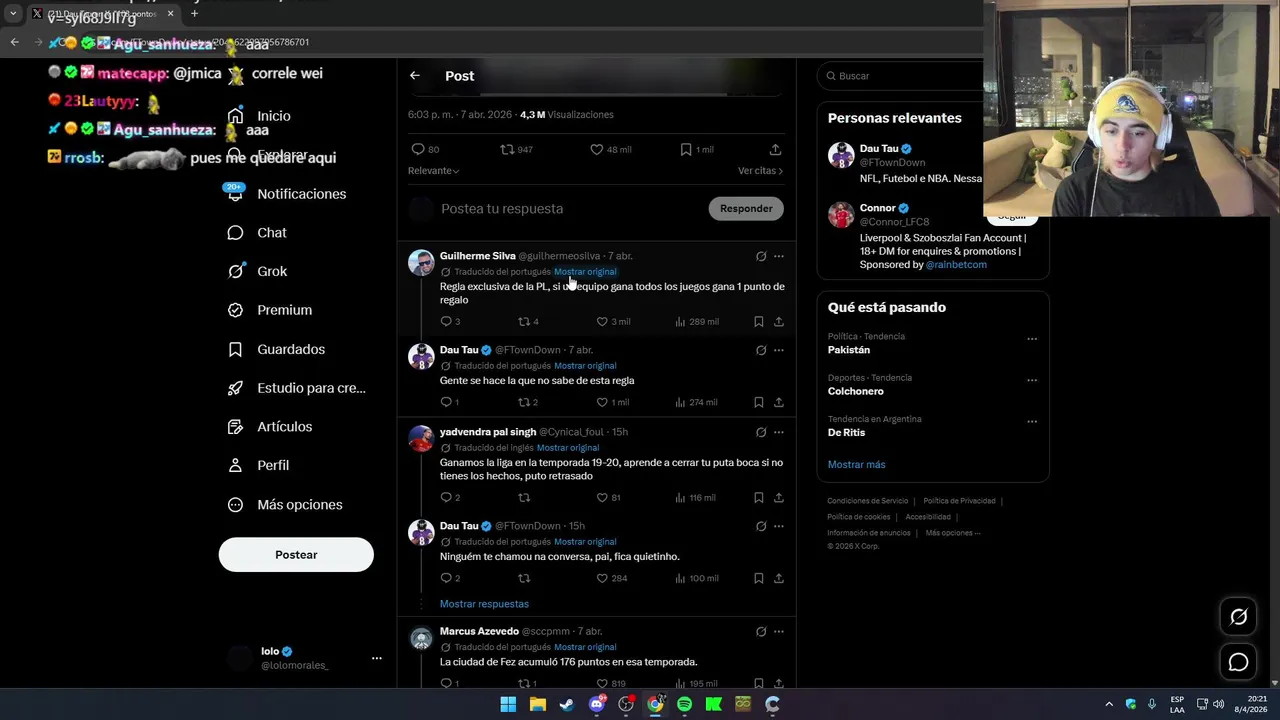Viewport: 1280px width, 720px height.
Task: Open Spotify from taskbar
Action: (x=684, y=704)
